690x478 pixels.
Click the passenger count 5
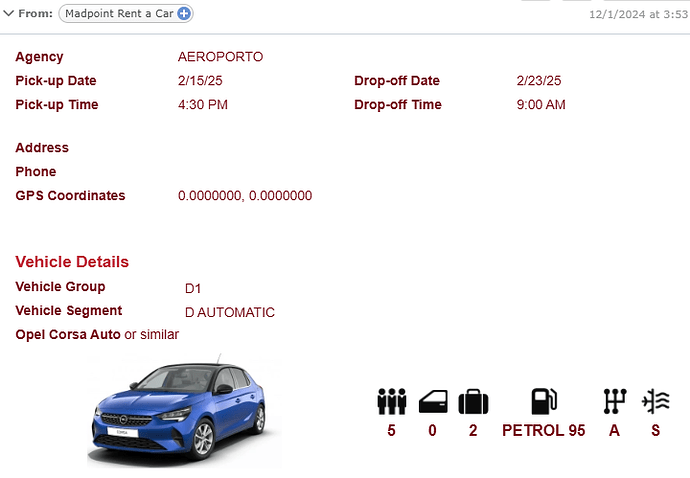pyautogui.click(x=392, y=430)
